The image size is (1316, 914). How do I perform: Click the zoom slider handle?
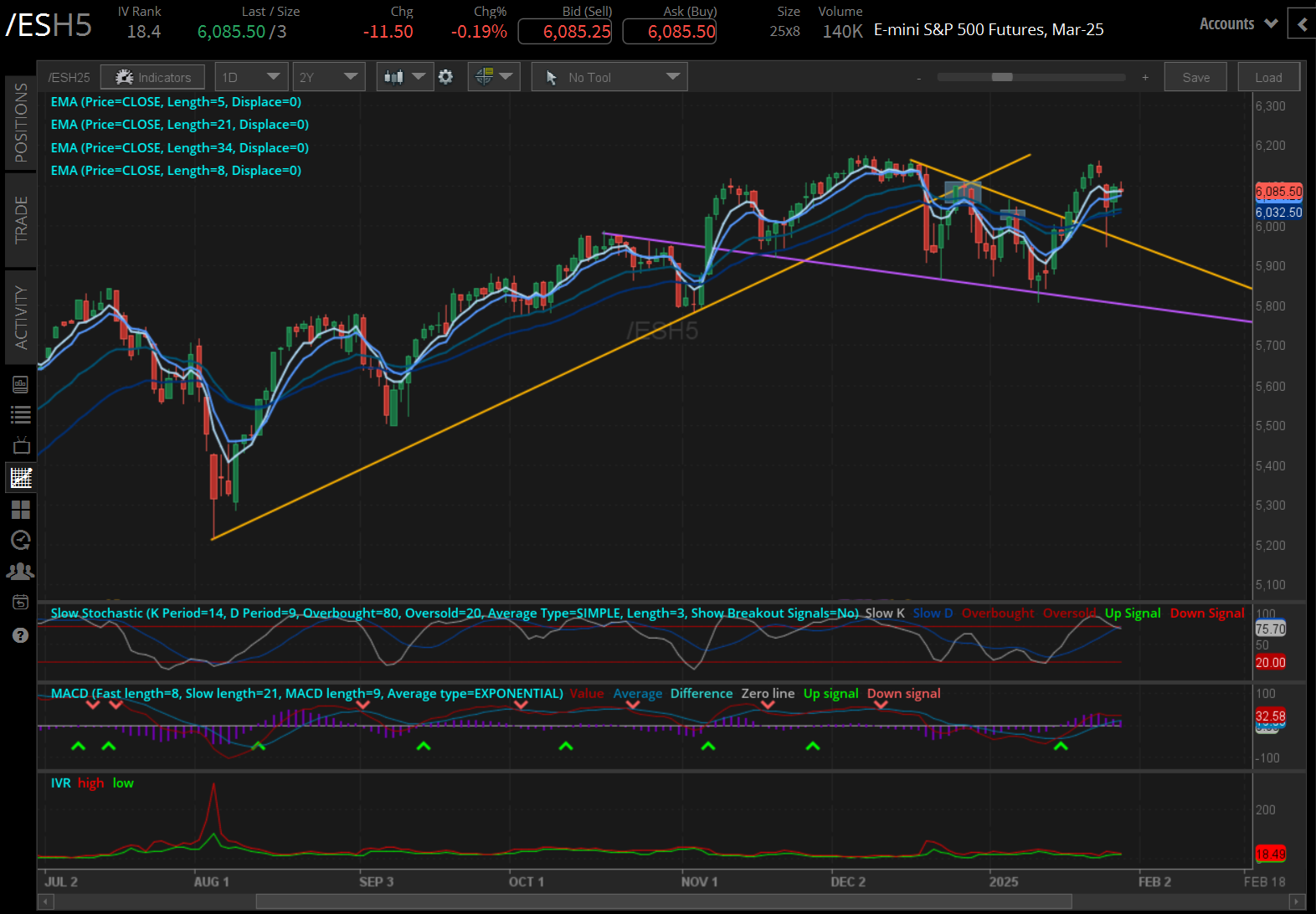[x=1002, y=77]
